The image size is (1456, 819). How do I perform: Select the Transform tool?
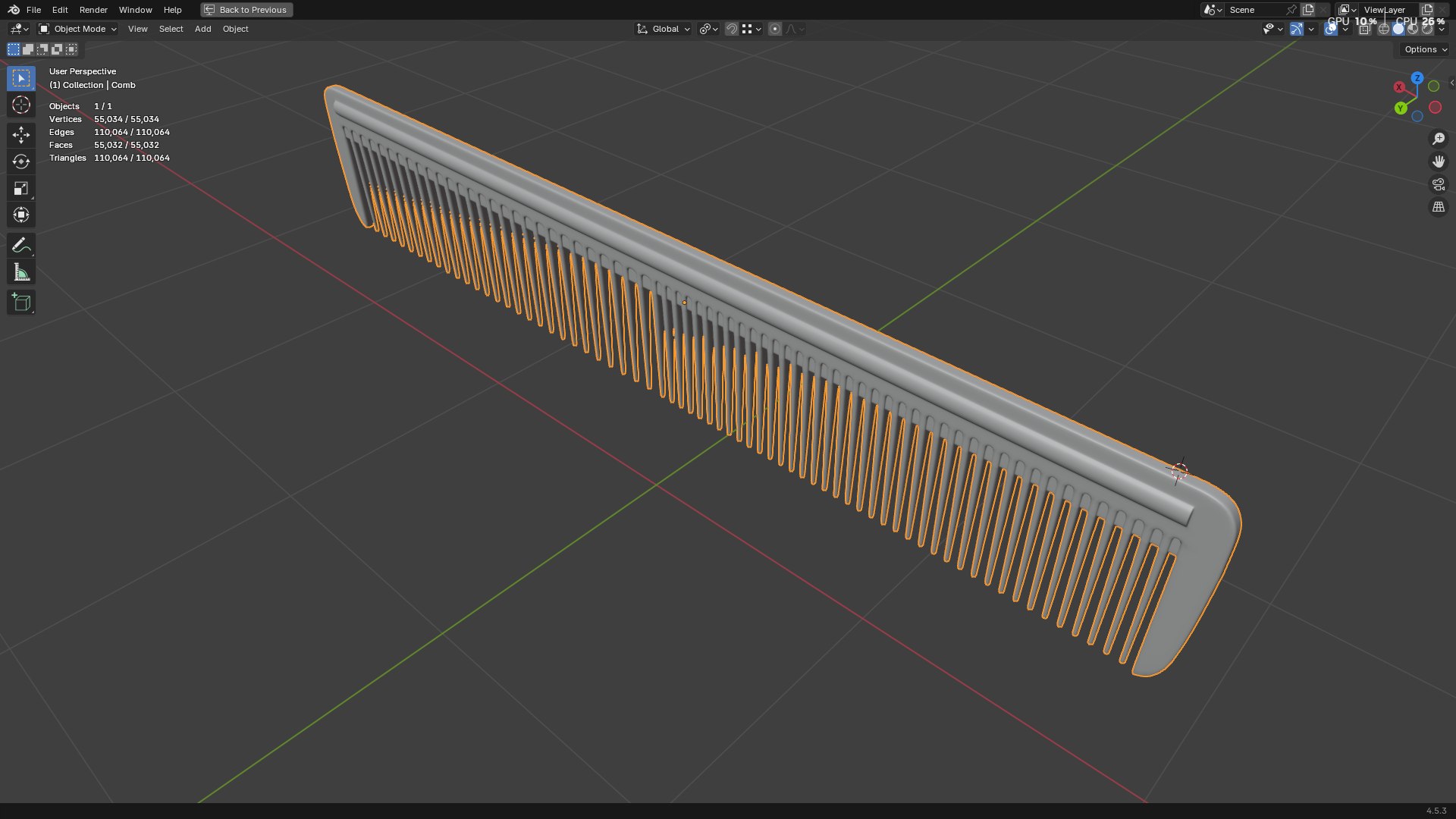point(21,215)
